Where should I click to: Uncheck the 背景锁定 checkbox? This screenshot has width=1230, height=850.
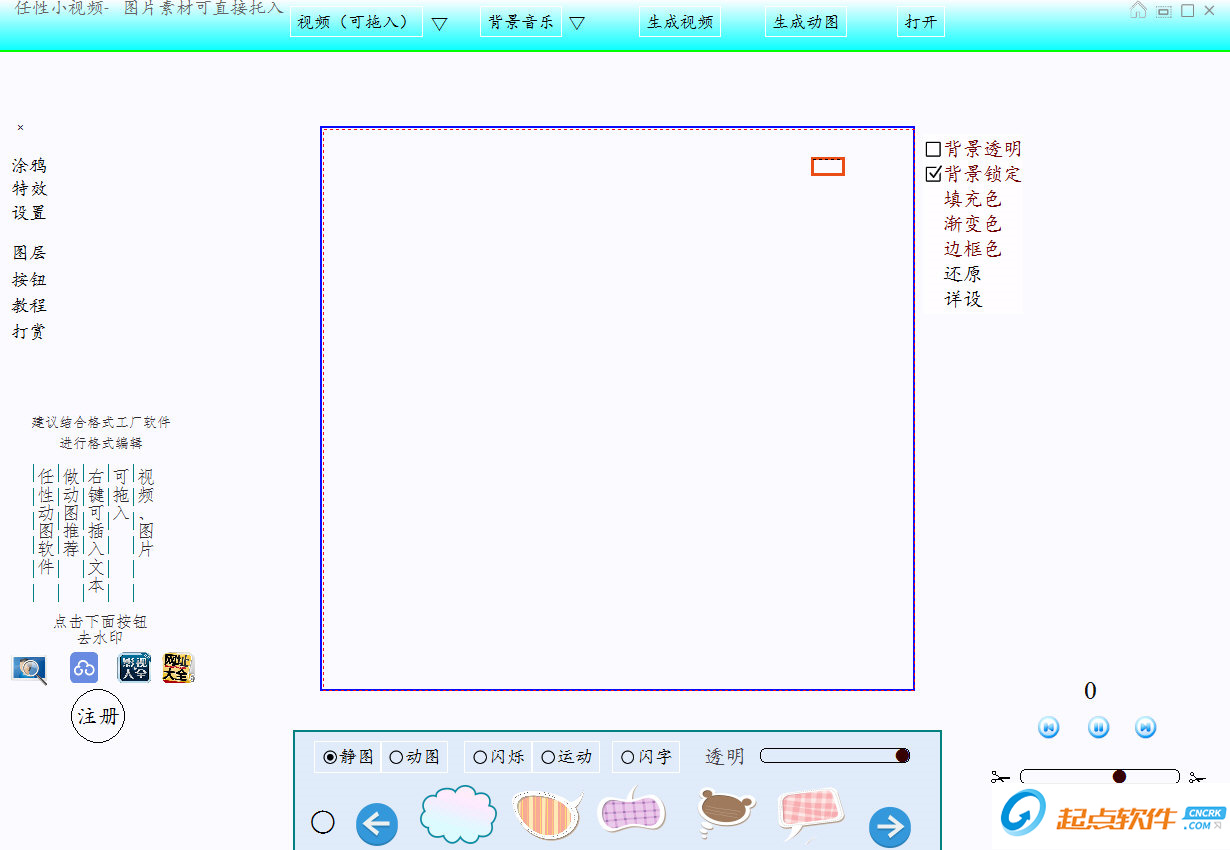coord(934,173)
